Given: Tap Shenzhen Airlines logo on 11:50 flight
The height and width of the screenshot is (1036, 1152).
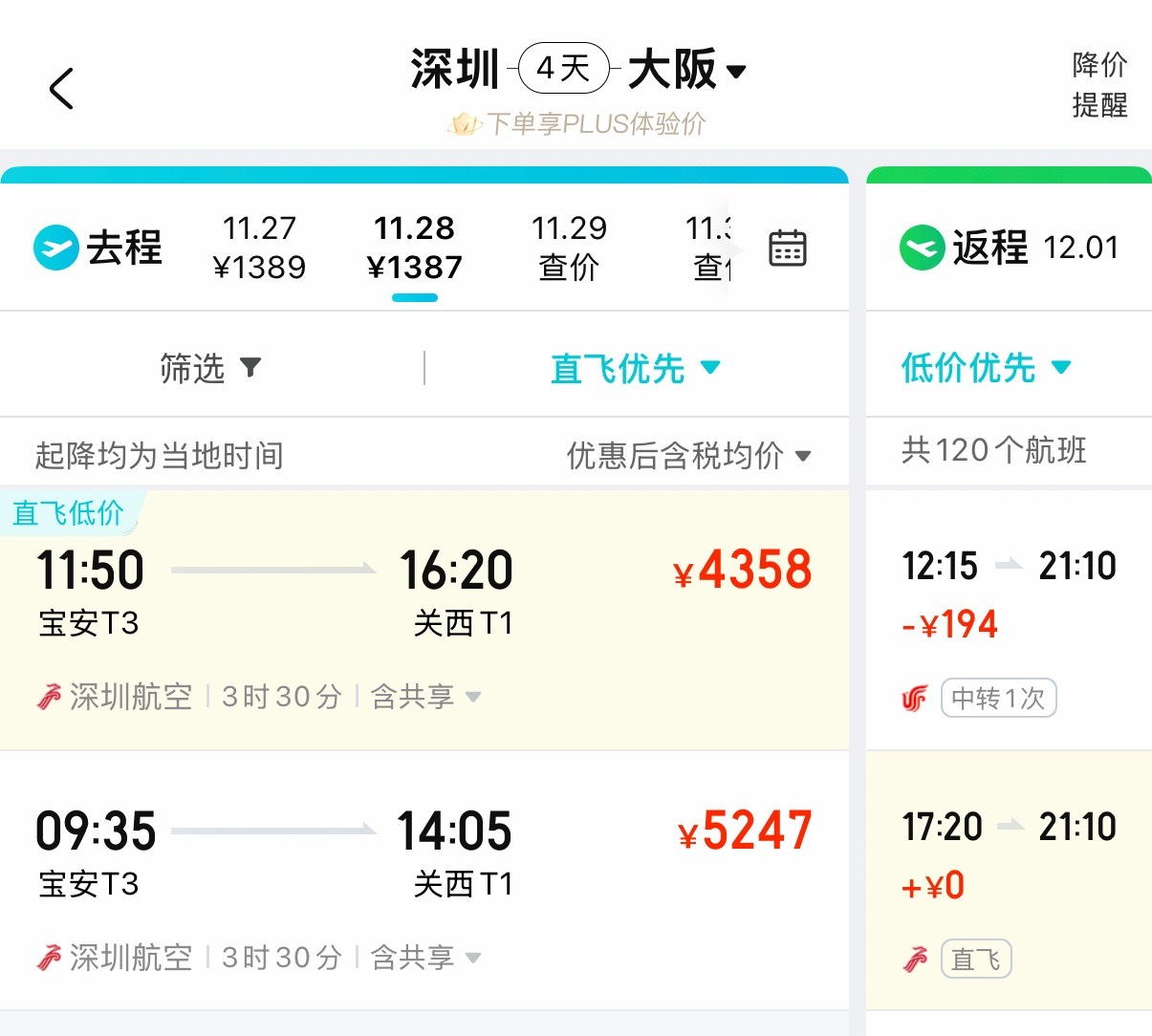Looking at the screenshot, I should tap(49, 697).
